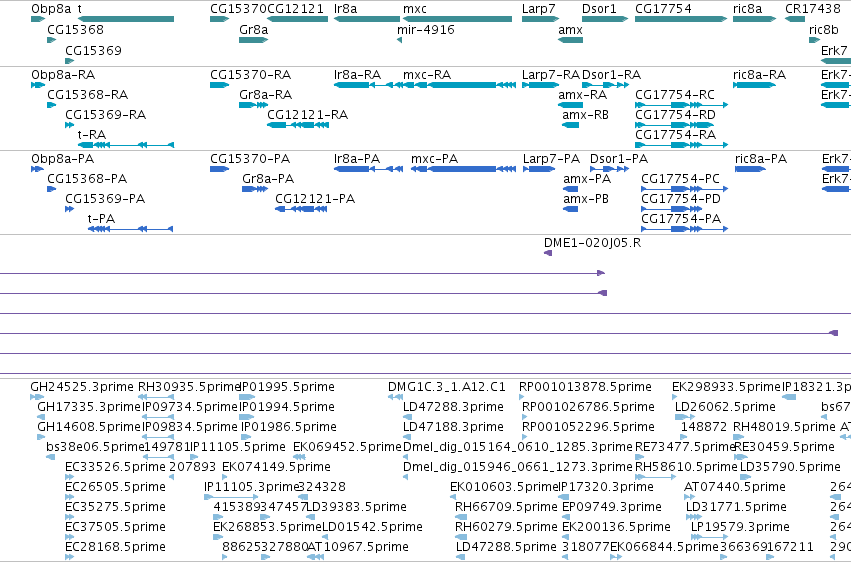Click the AT07440.5prime EST label

click(735, 487)
